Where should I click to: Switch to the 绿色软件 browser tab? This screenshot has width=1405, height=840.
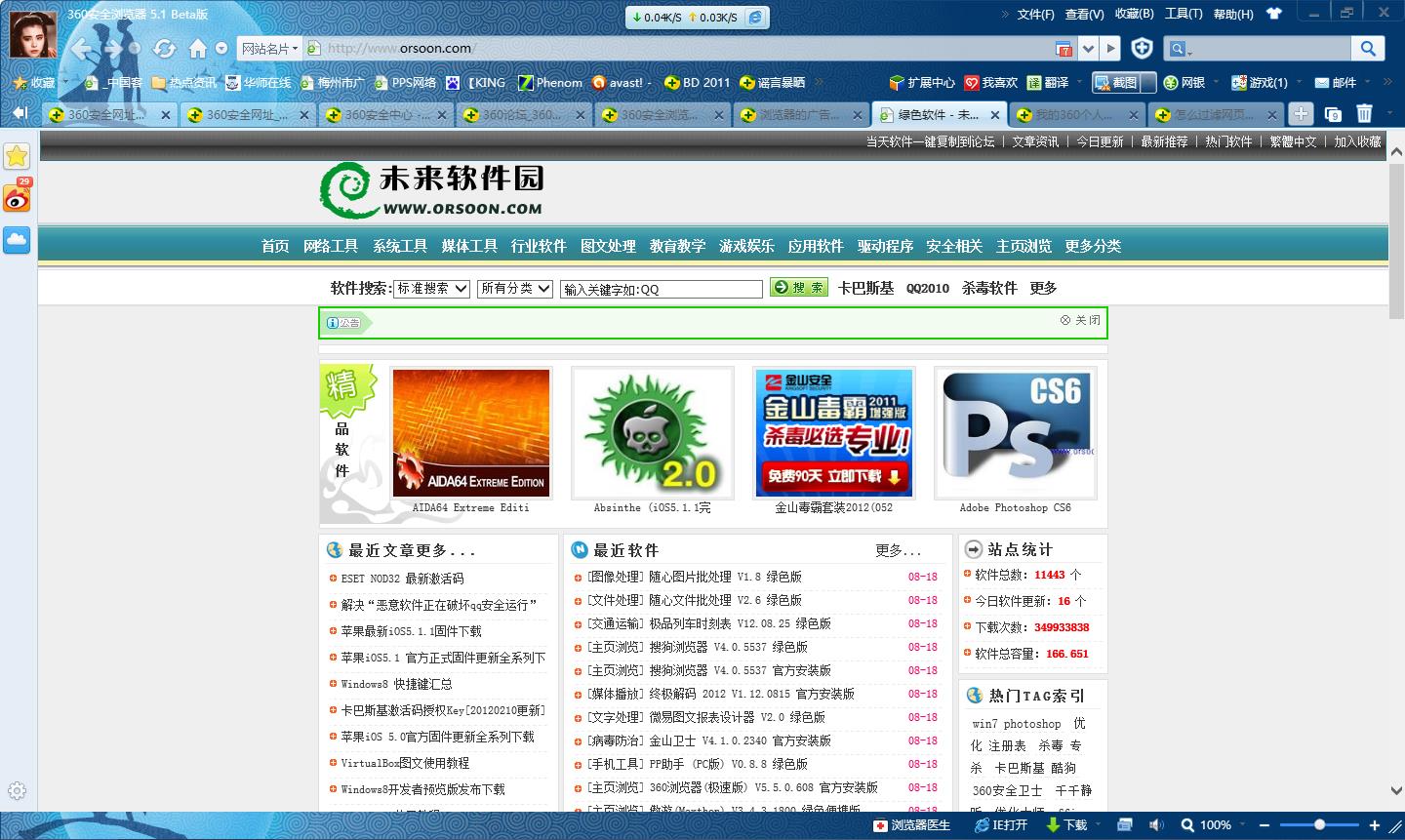934,114
